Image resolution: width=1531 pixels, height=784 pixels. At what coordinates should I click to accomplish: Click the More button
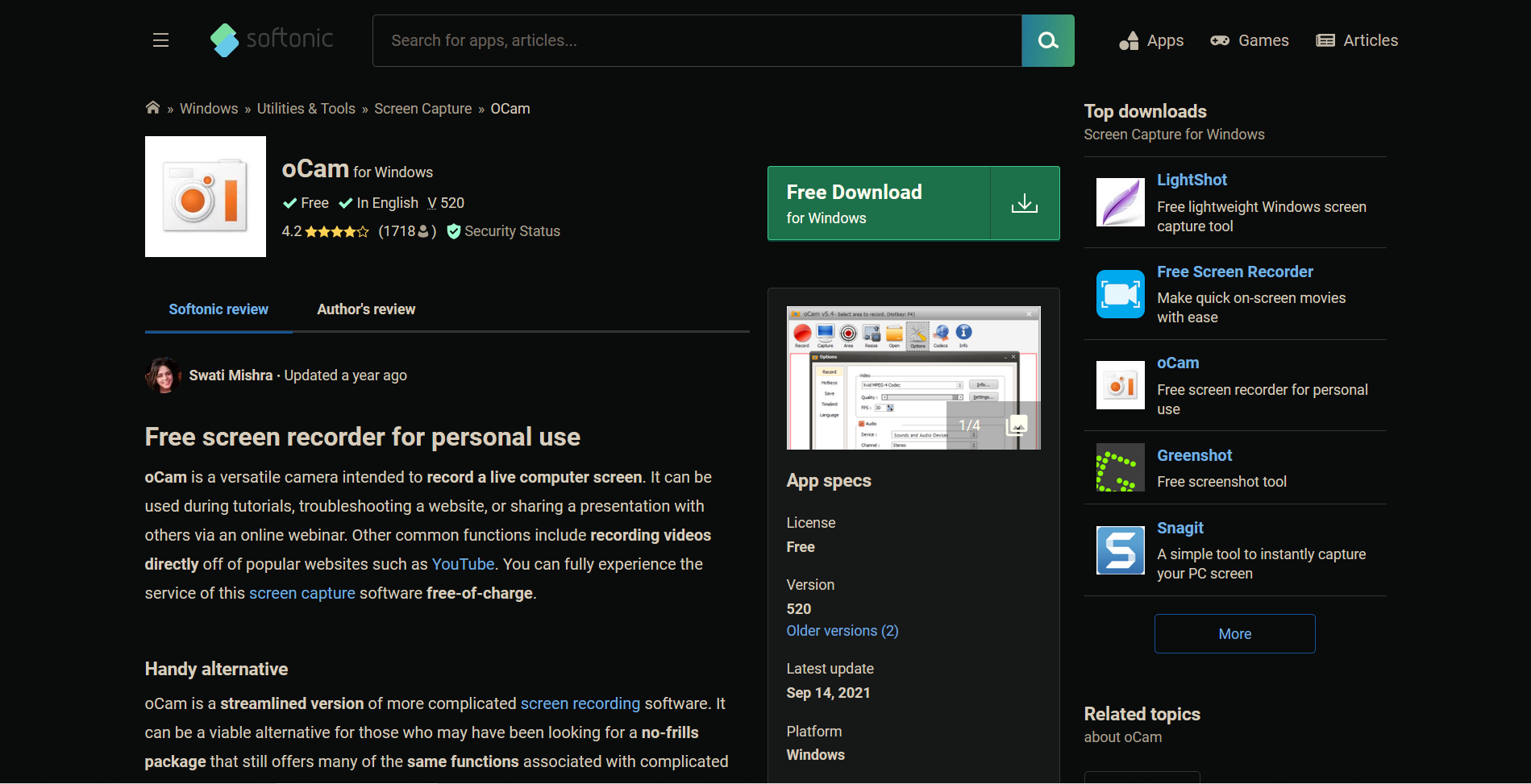click(x=1234, y=634)
